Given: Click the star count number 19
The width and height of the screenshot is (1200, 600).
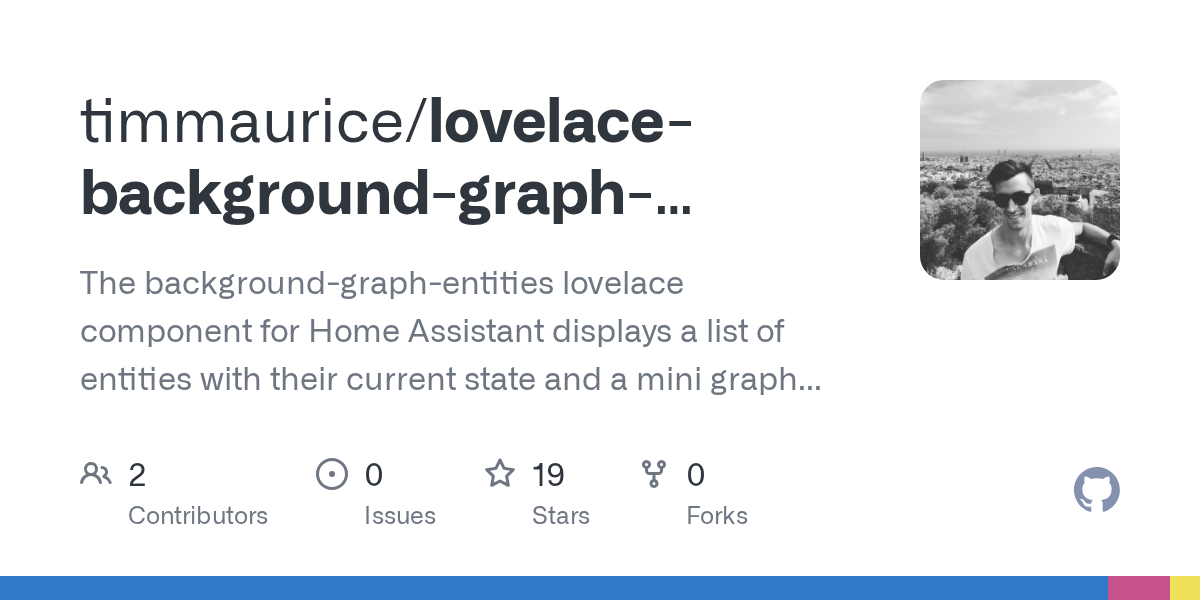Looking at the screenshot, I should coord(548,475).
